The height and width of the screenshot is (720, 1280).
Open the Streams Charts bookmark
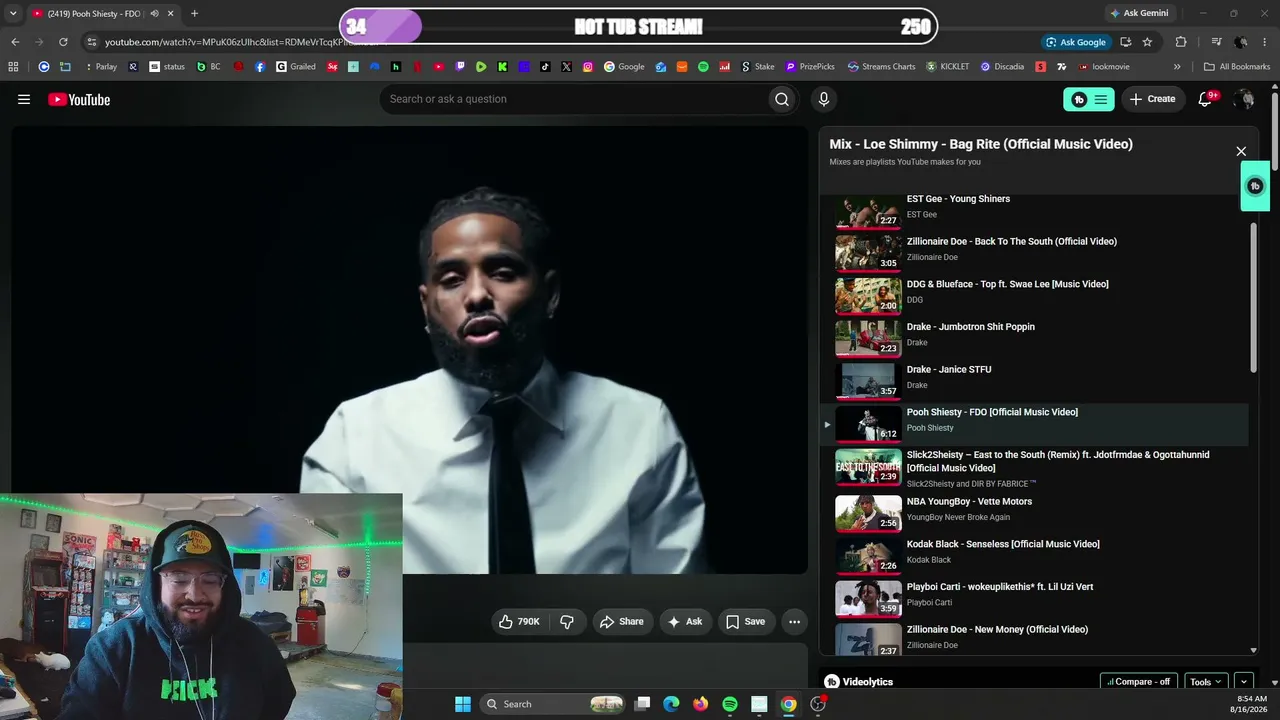pyautogui.click(x=881, y=67)
